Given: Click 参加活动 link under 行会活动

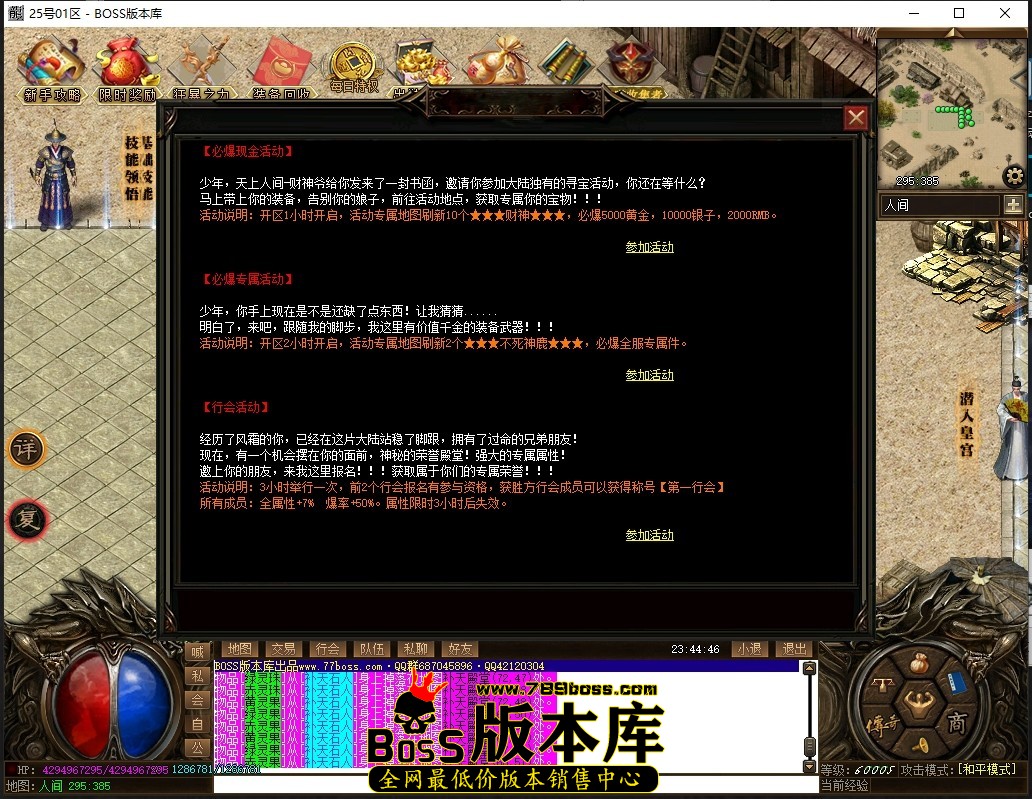Looking at the screenshot, I should 649,535.
